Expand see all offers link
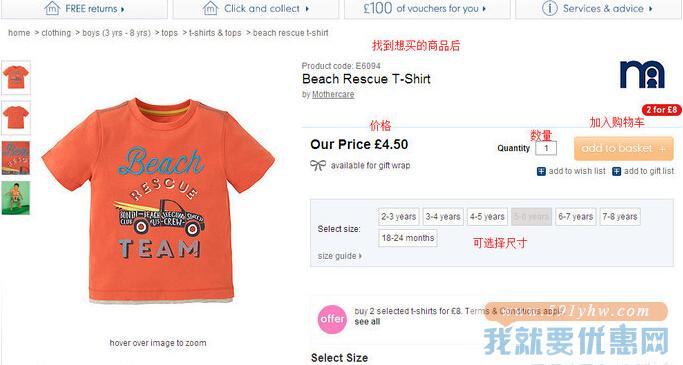The image size is (683, 365). pyautogui.click(x=367, y=321)
